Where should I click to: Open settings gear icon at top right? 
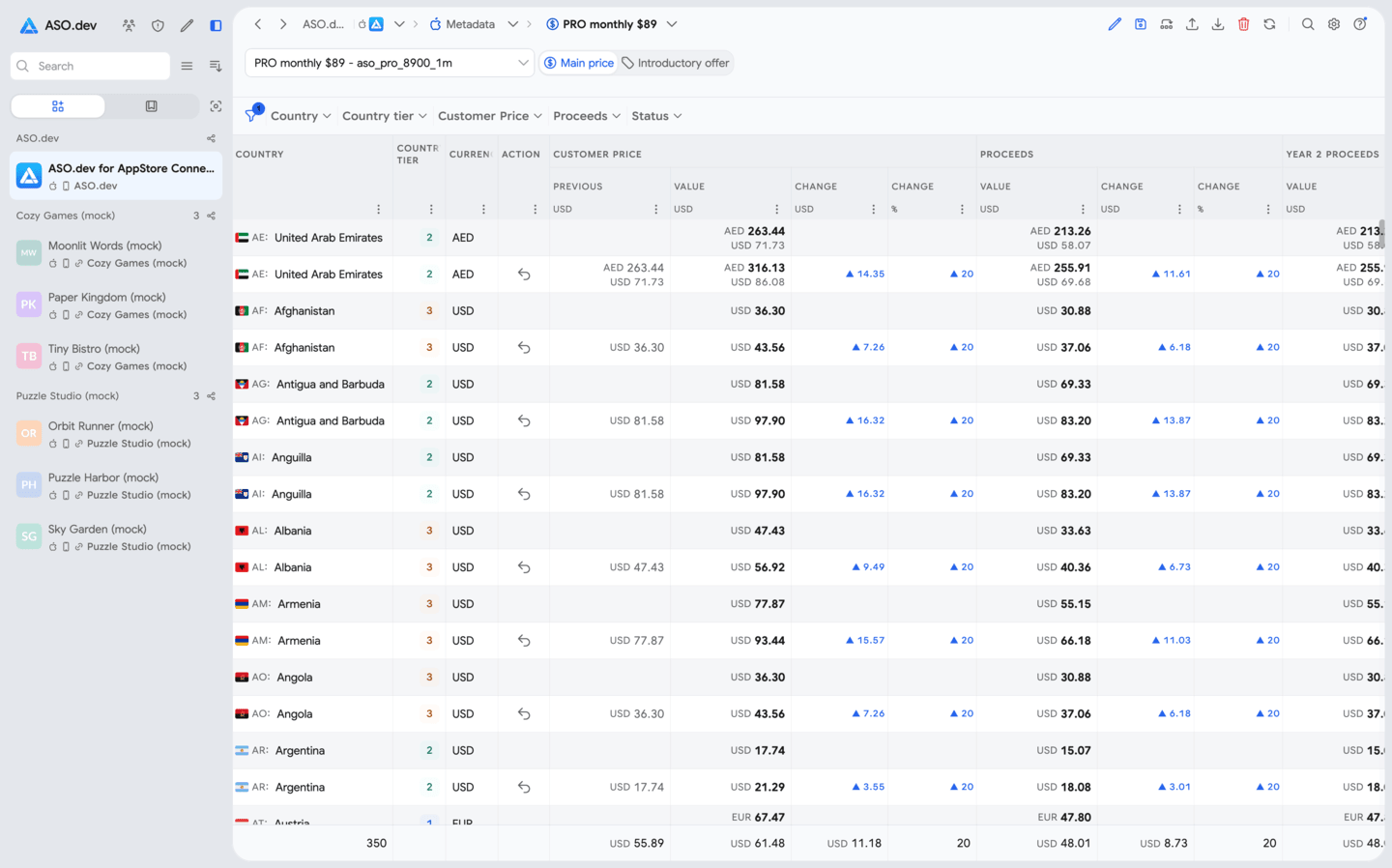coord(1334,24)
